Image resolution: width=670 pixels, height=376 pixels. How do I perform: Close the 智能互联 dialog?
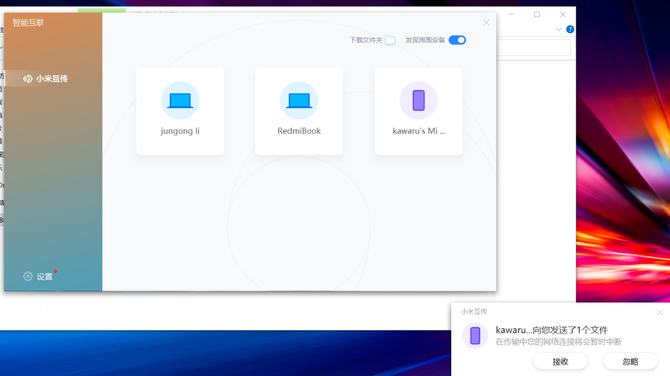coord(486,23)
